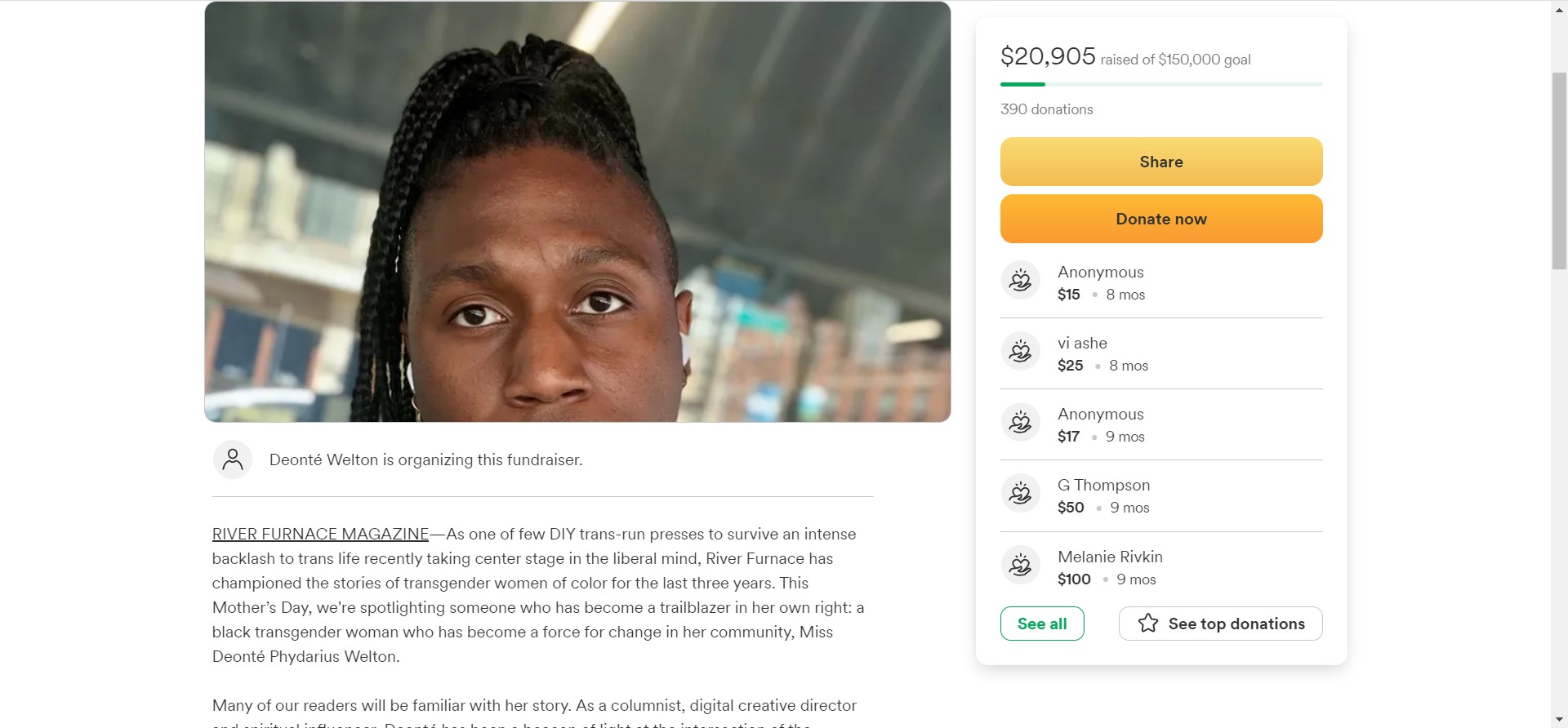Click the 390 donations count
The width and height of the screenshot is (1568, 728).
click(x=1046, y=109)
